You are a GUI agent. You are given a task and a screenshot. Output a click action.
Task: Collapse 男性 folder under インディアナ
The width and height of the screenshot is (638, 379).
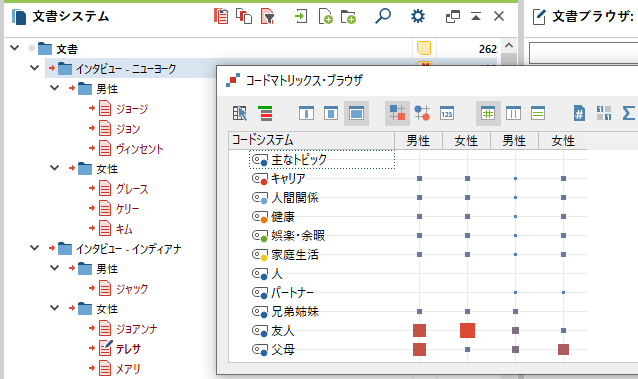point(55,268)
